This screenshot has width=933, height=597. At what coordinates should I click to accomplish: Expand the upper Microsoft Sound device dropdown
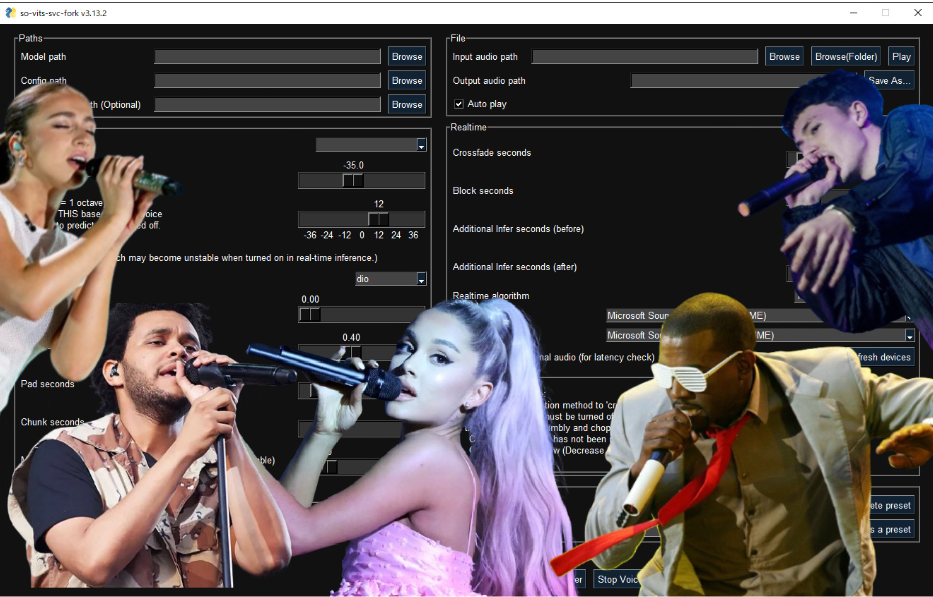(x=759, y=315)
